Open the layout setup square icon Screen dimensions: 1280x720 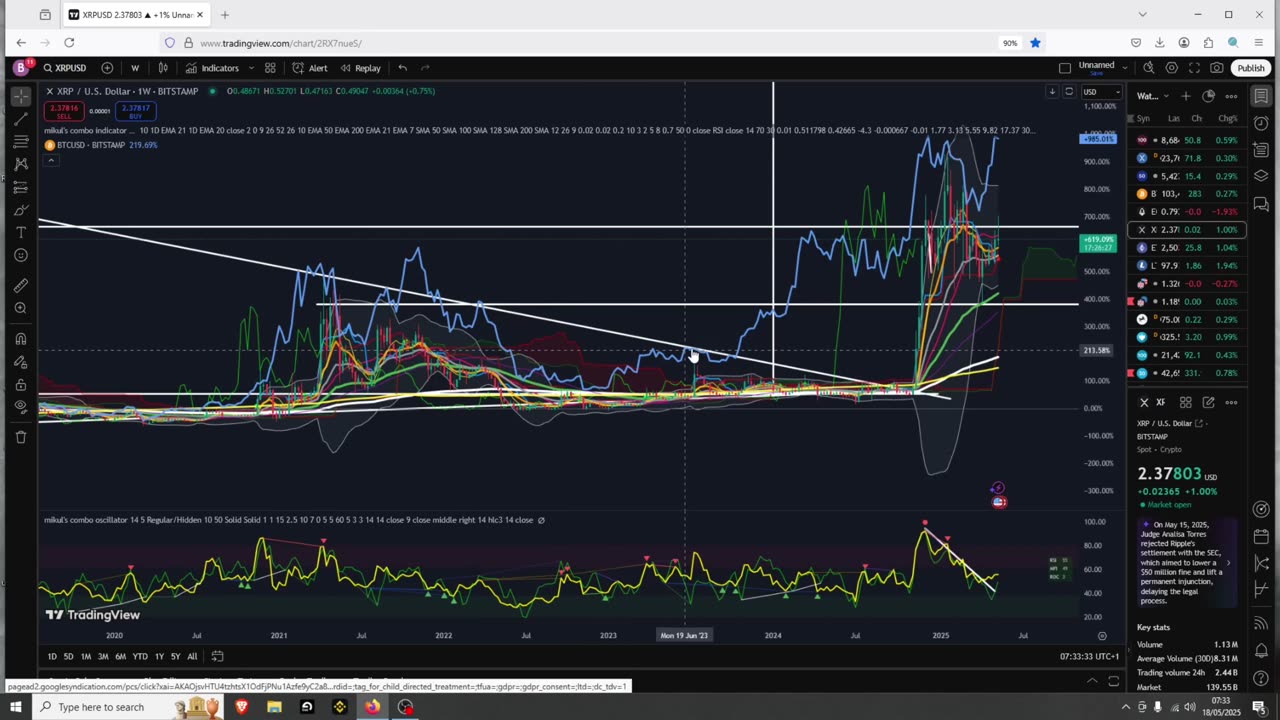[x=1065, y=68]
